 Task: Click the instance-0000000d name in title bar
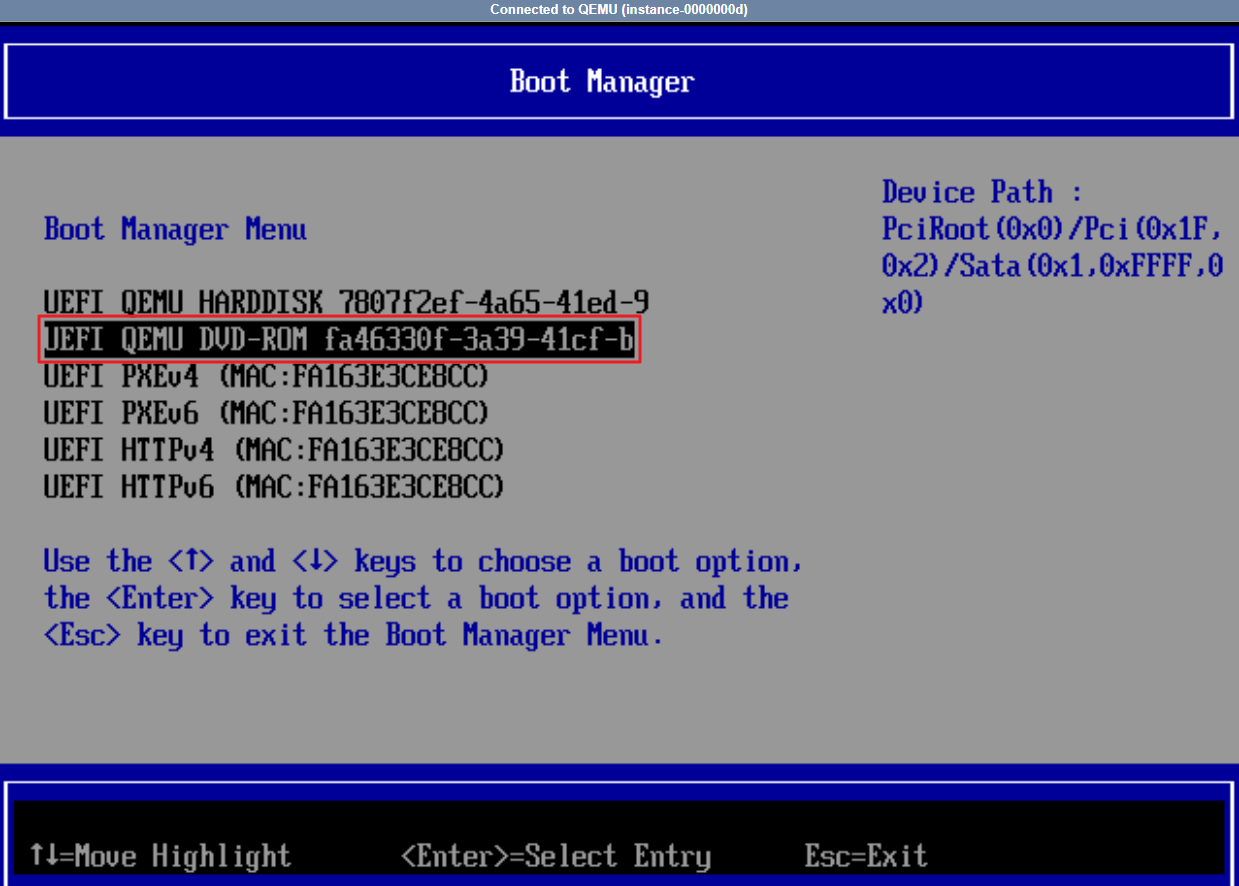[x=684, y=10]
